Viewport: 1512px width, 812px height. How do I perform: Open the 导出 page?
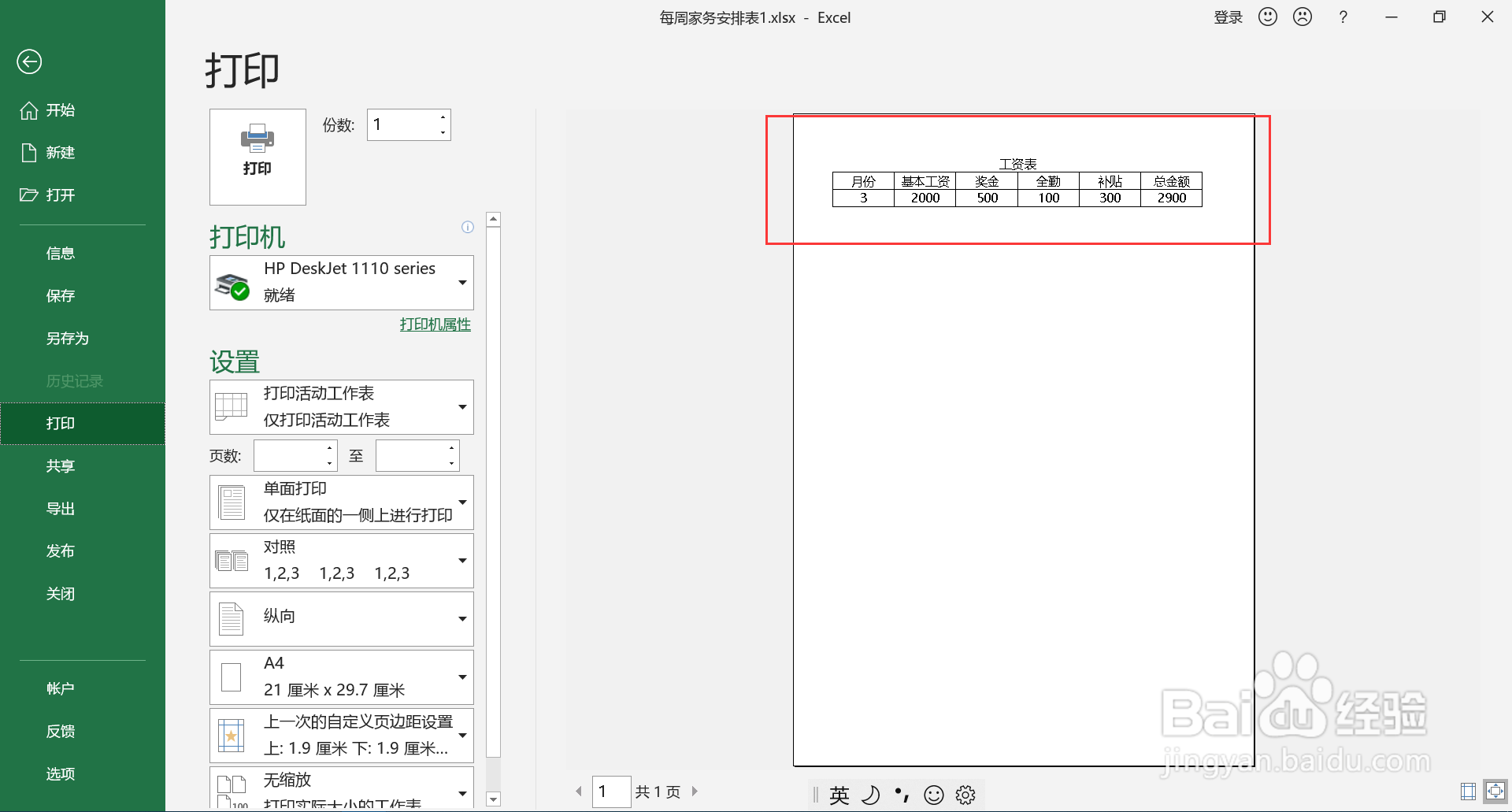(x=61, y=509)
